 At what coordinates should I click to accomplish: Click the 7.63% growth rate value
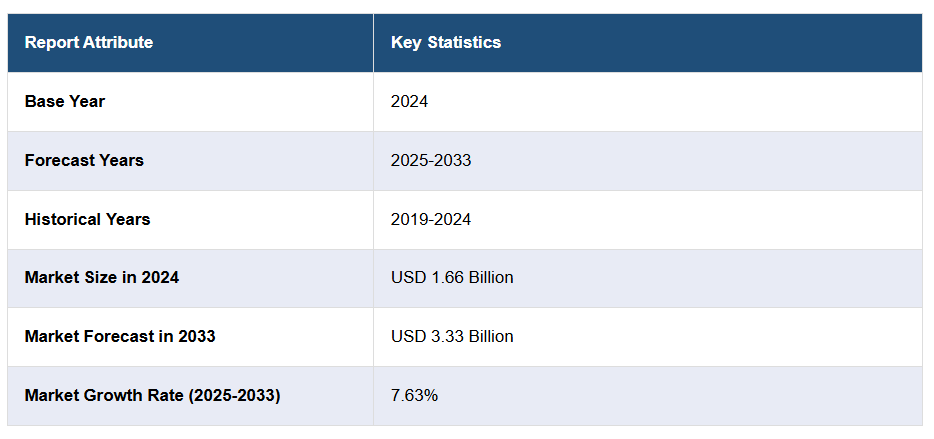[x=414, y=395]
